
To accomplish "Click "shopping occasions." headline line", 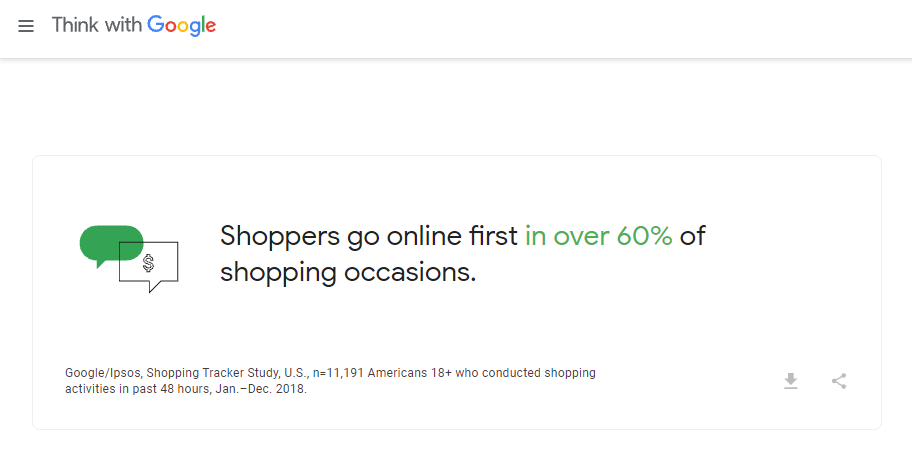I will pos(348,273).
